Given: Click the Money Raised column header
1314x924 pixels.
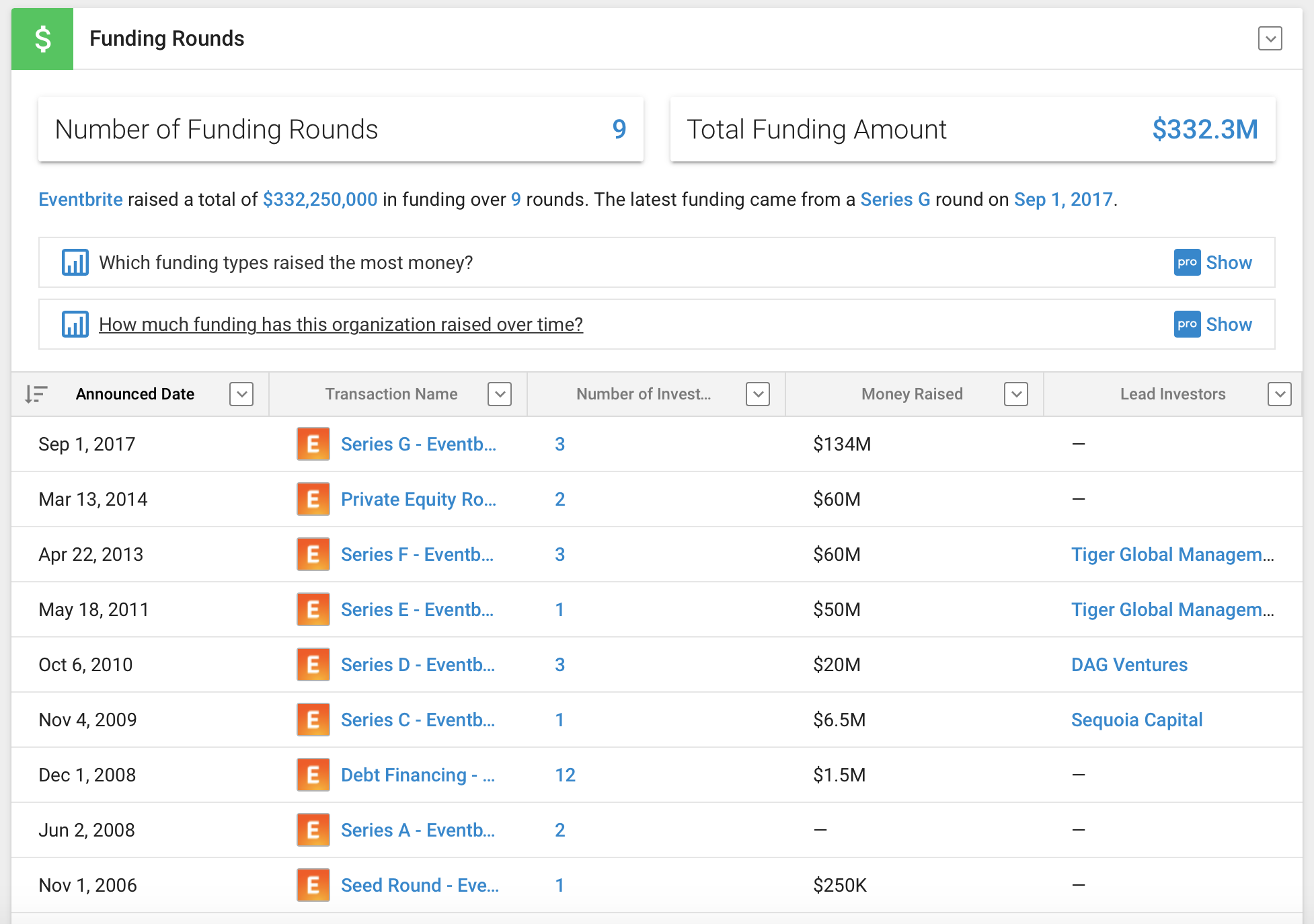Looking at the screenshot, I should click(912, 394).
